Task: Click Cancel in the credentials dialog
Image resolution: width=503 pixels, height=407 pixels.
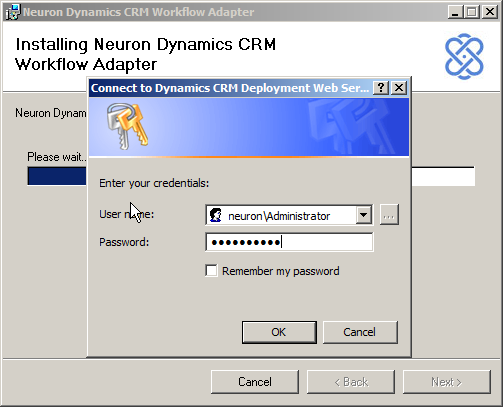Action: [360, 332]
